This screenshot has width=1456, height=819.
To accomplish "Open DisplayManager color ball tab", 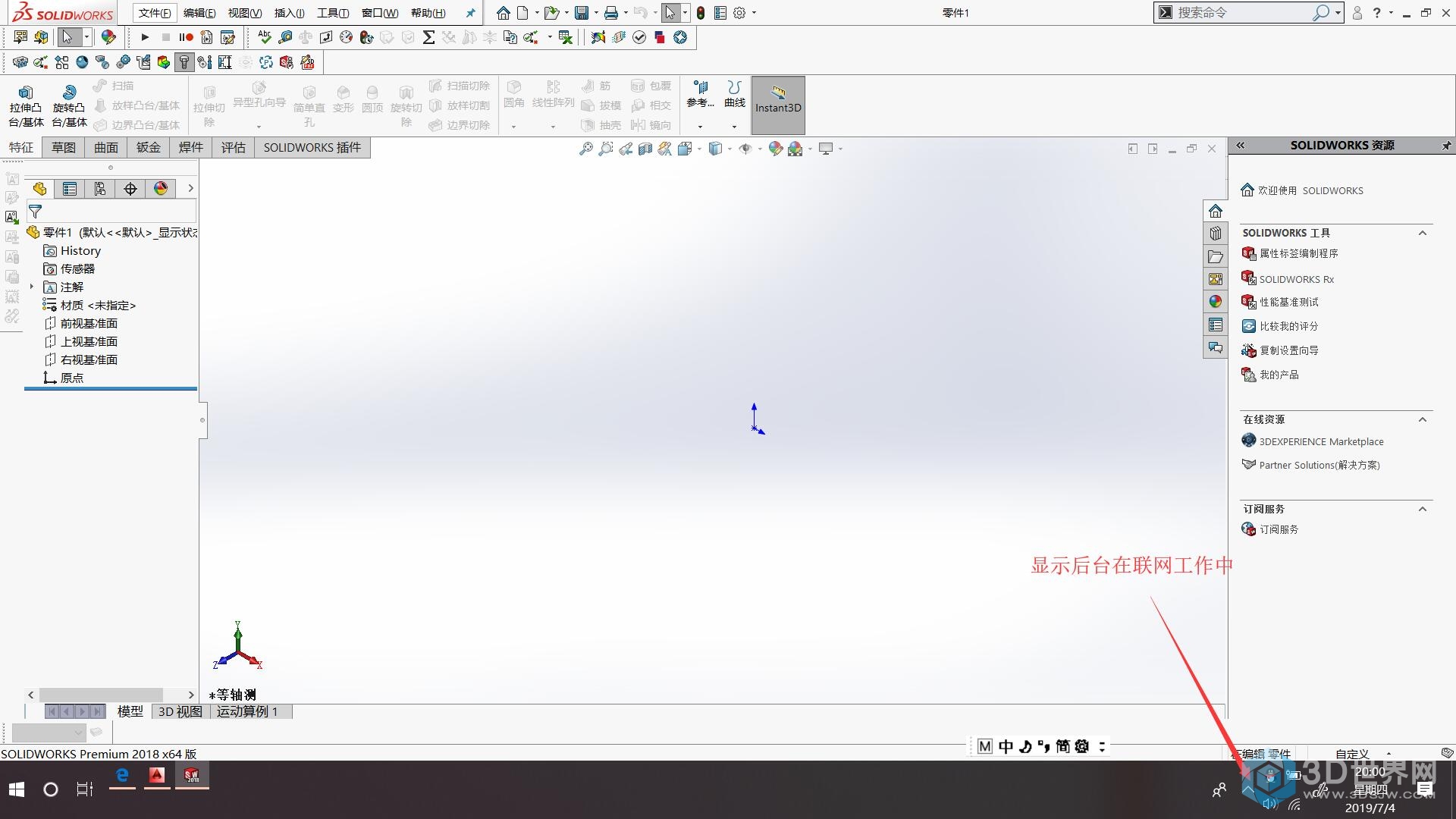I will pyautogui.click(x=161, y=189).
